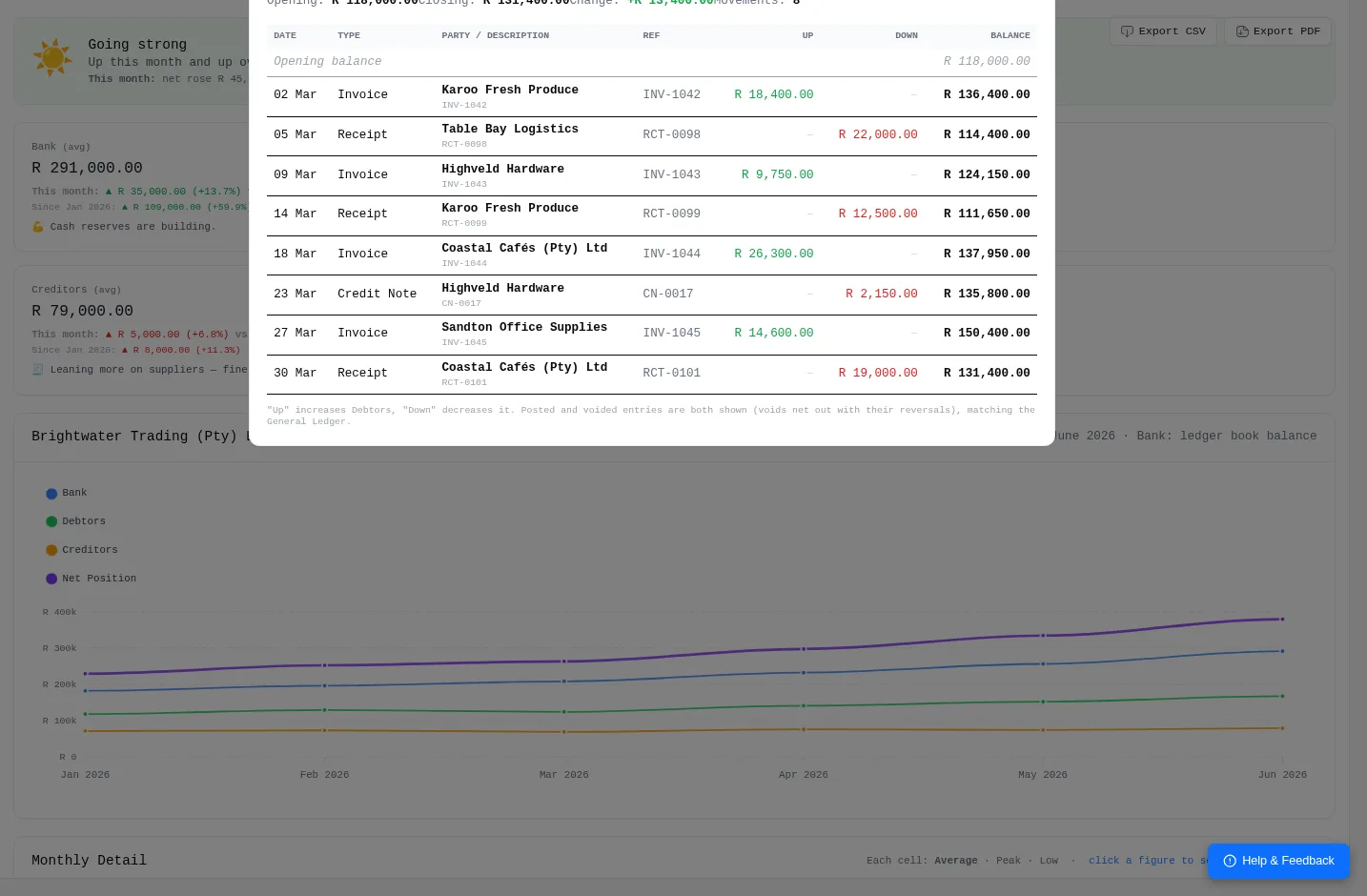Click the Opening balance row

point(651,62)
